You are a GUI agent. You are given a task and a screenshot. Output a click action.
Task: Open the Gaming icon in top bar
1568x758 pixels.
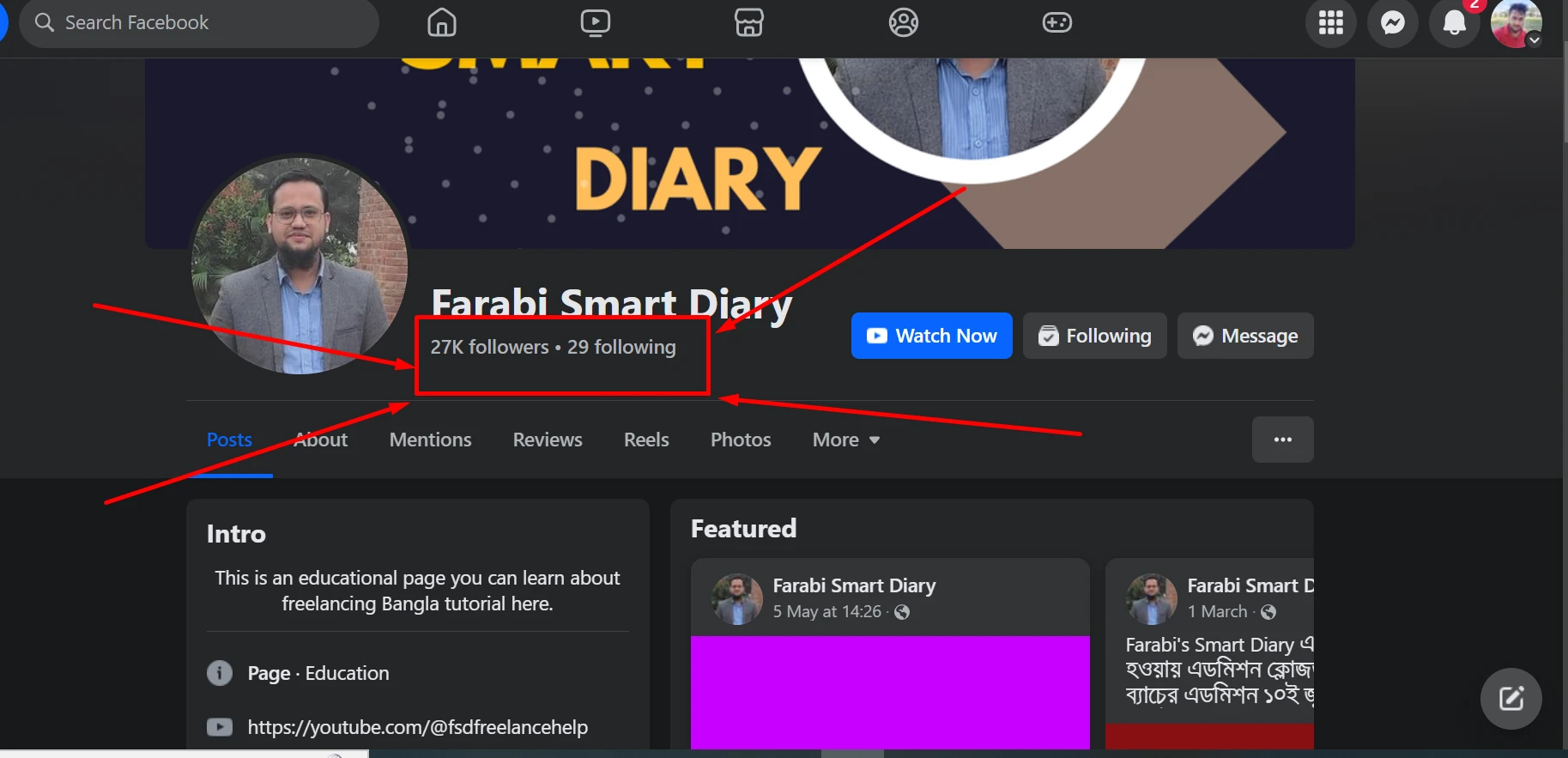tap(1056, 22)
